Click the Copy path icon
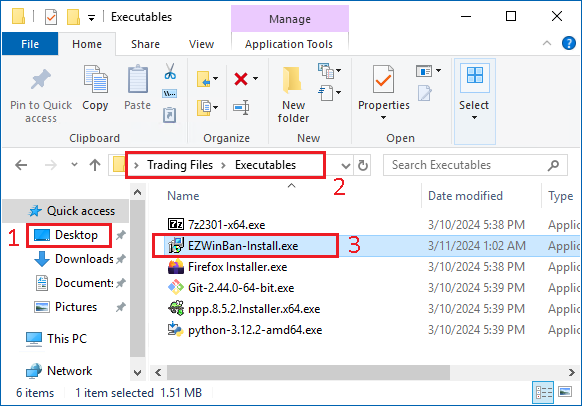The height and width of the screenshot is (406, 582). pyautogui.click(x=170, y=94)
